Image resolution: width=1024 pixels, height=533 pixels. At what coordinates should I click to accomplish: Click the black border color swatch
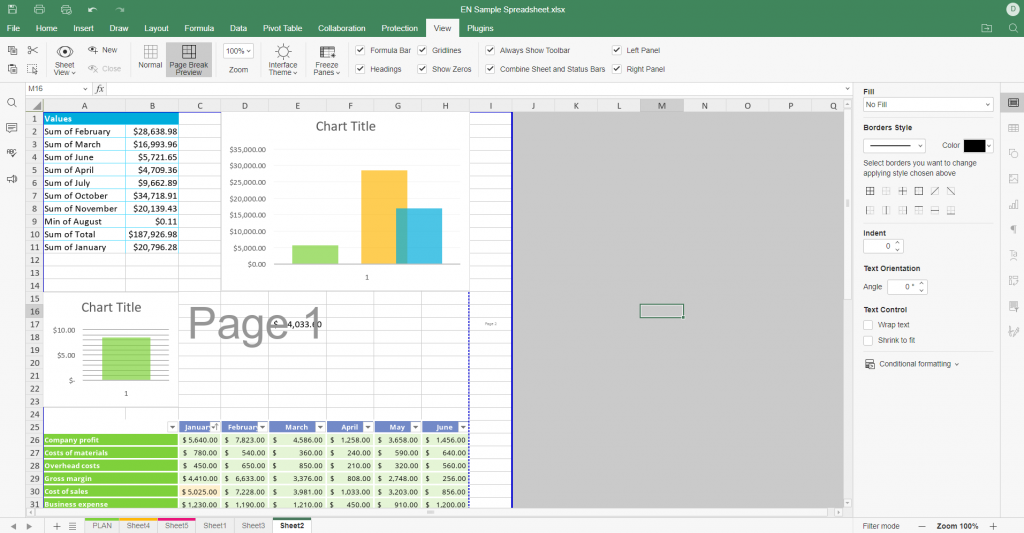point(974,145)
